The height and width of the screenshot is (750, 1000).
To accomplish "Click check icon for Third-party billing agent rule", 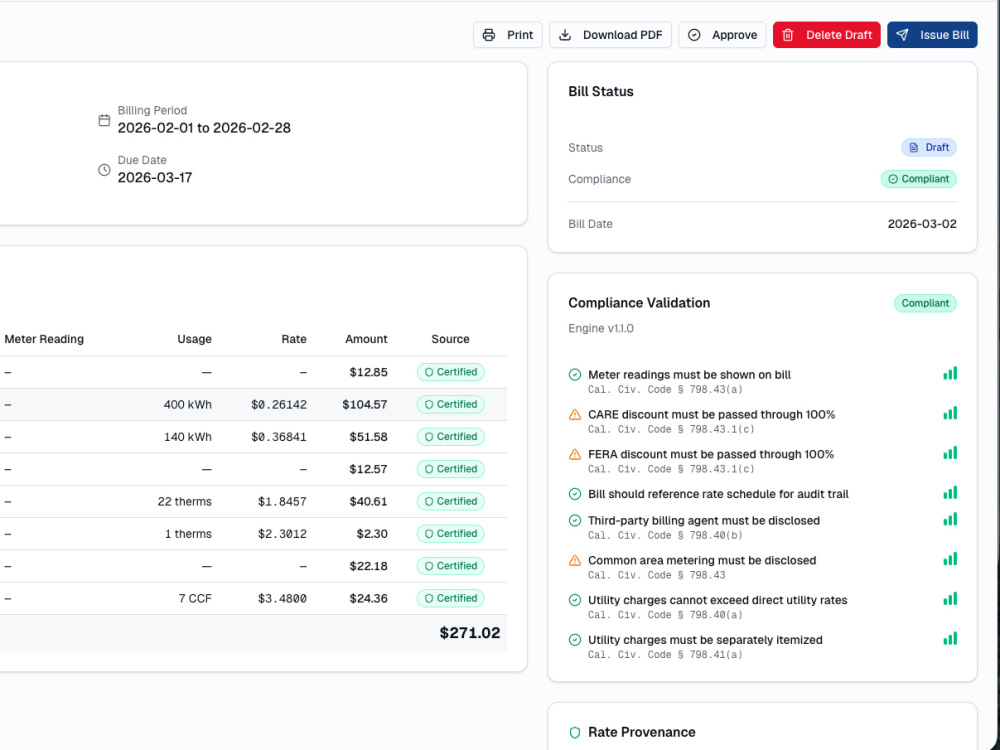I will (575, 520).
